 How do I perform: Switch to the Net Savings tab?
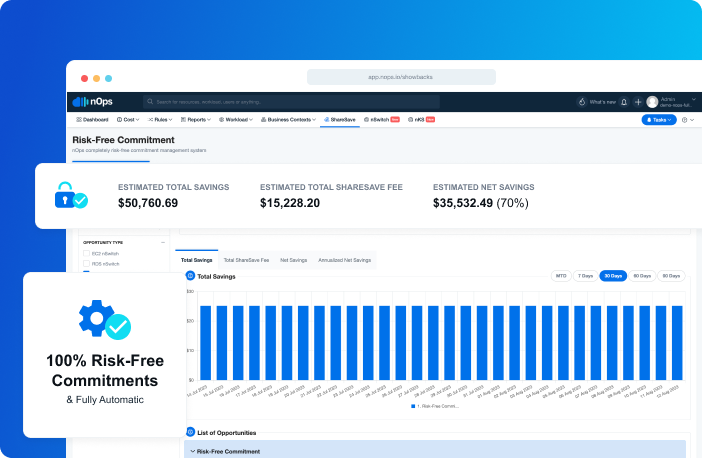coord(294,260)
